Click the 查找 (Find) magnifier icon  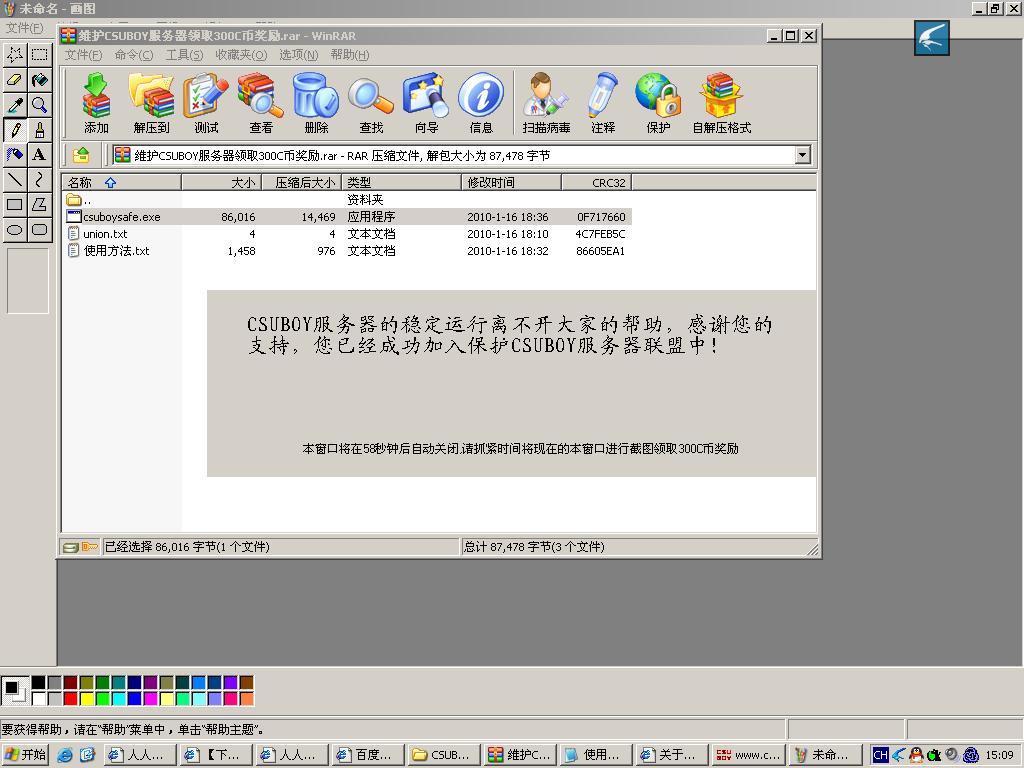click(x=370, y=103)
